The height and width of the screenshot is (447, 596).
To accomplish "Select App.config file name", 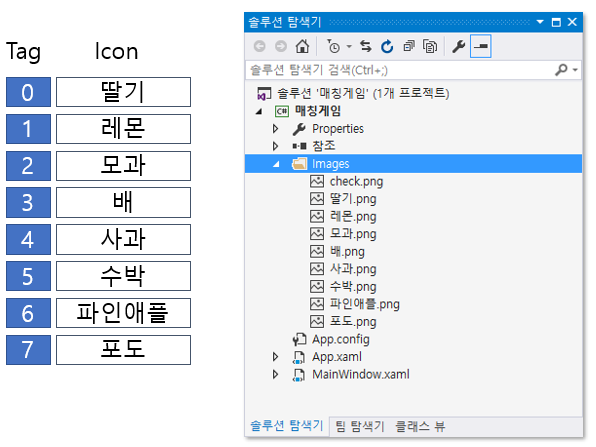I will tap(341, 339).
